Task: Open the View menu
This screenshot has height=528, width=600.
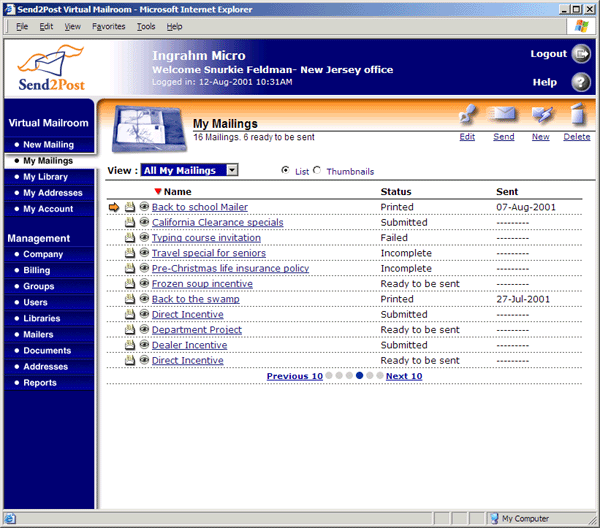Action: [x=73, y=26]
